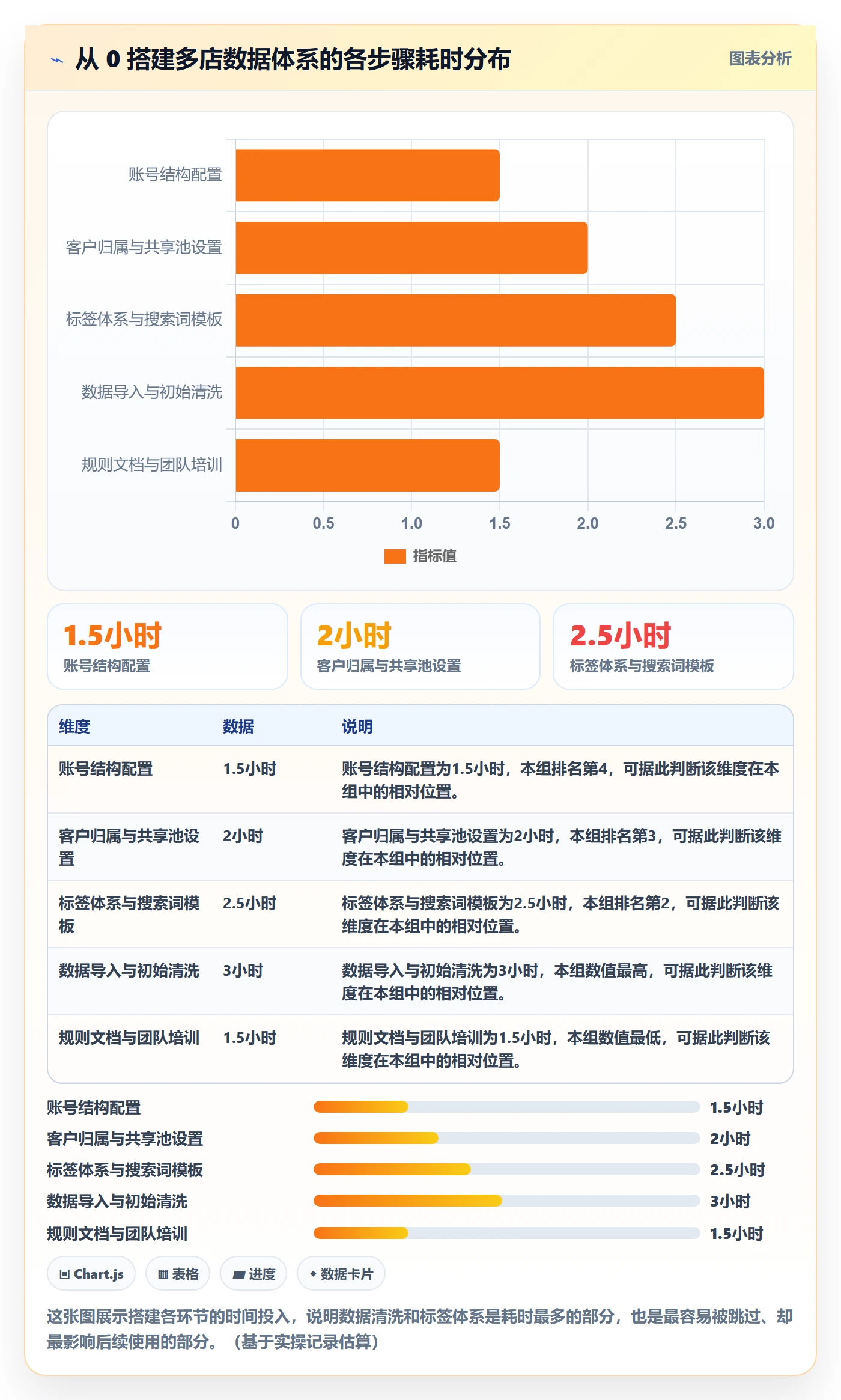Click the 3小时 value beside the progress bars

click(730, 1201)
